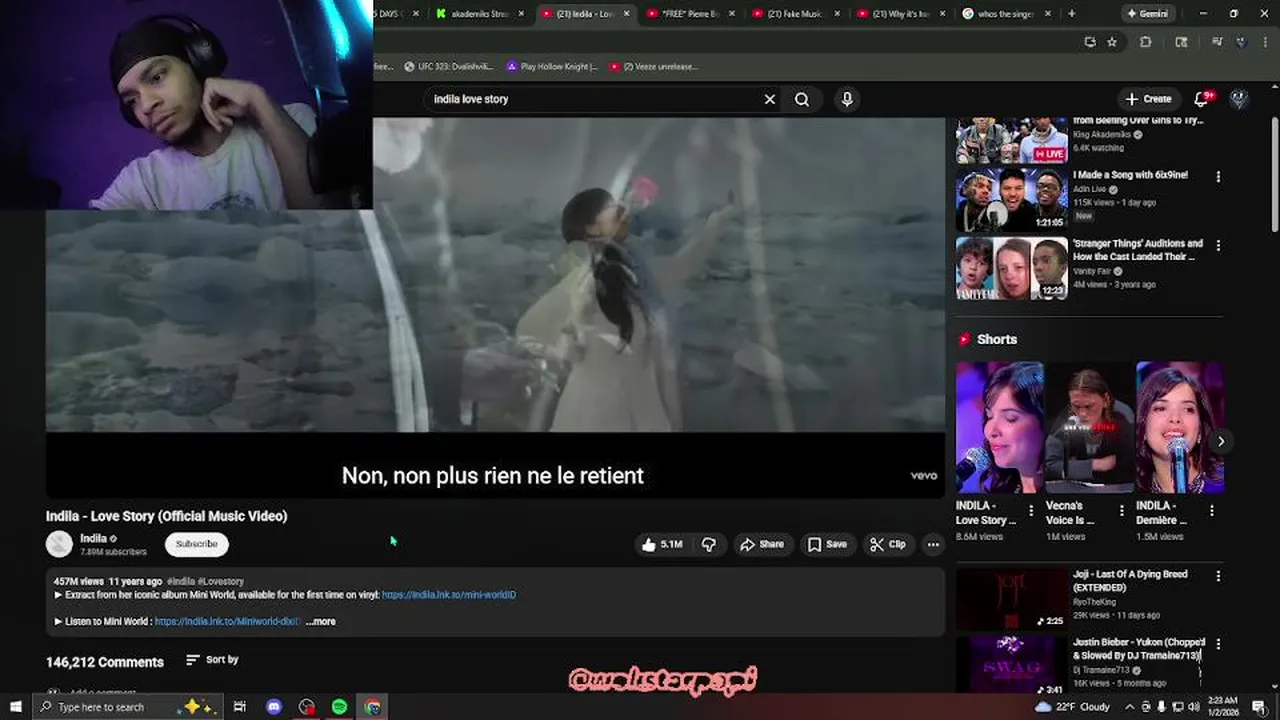The height and width of the screenshot is (720, 1280).
Task: Open Discord from the taskbar
Action: click(274, 707)
